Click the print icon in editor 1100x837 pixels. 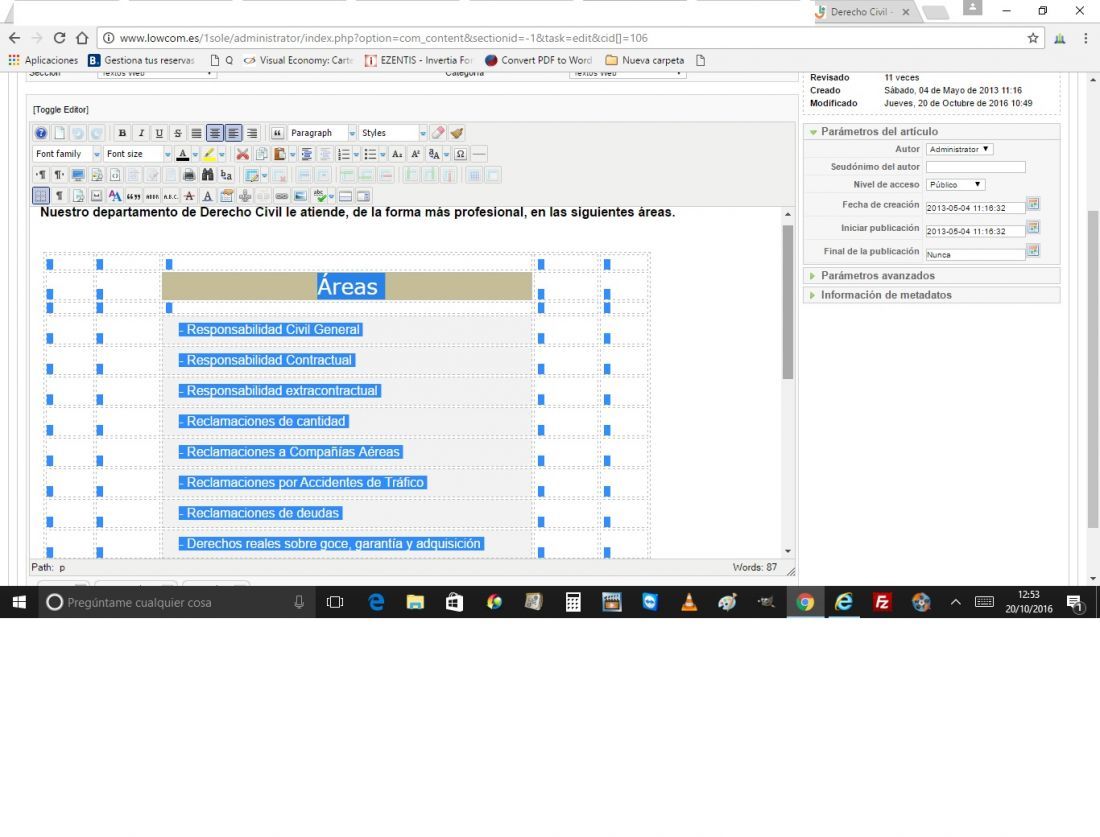(189, 175)
